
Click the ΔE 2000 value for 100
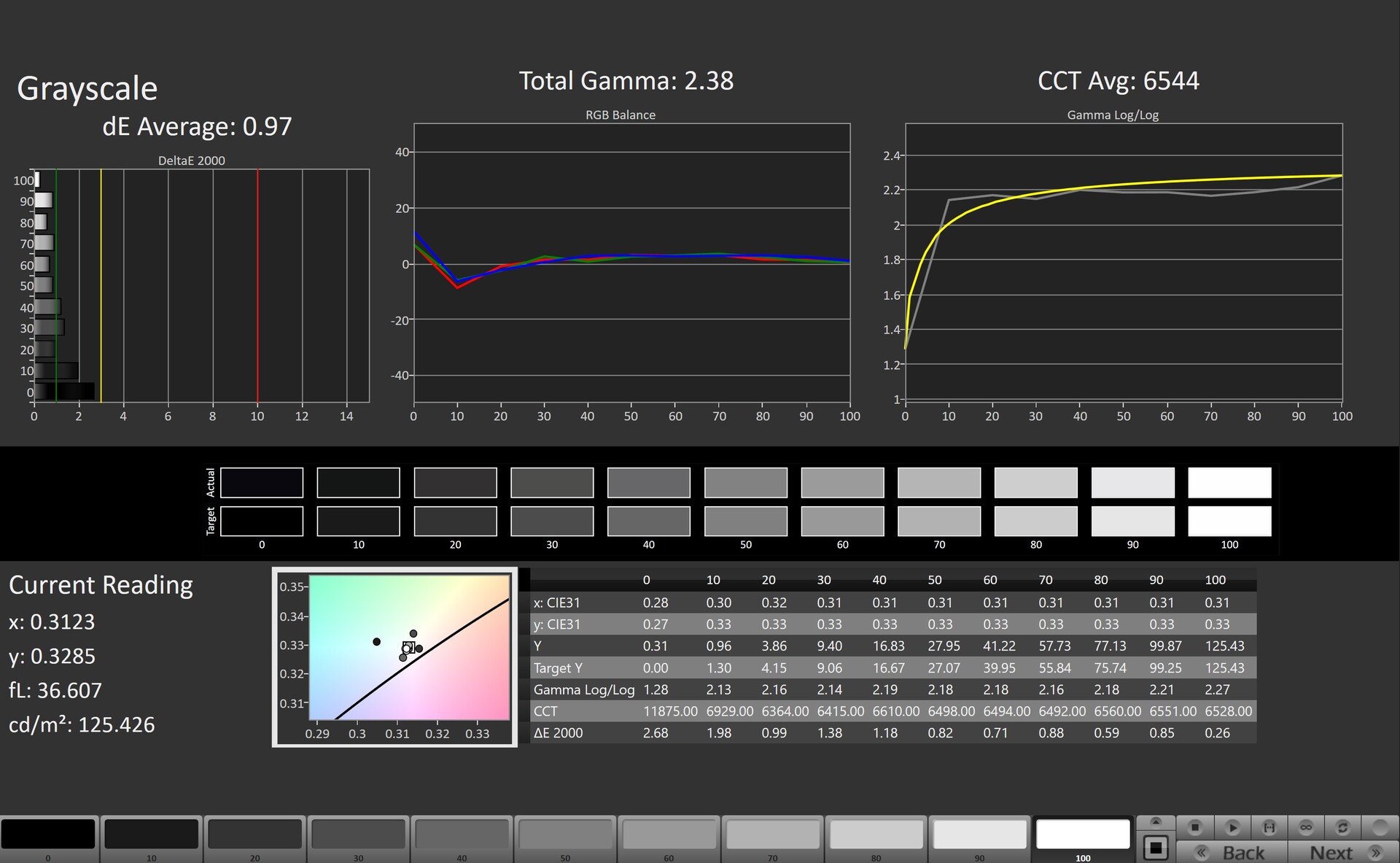[1217, 733]
